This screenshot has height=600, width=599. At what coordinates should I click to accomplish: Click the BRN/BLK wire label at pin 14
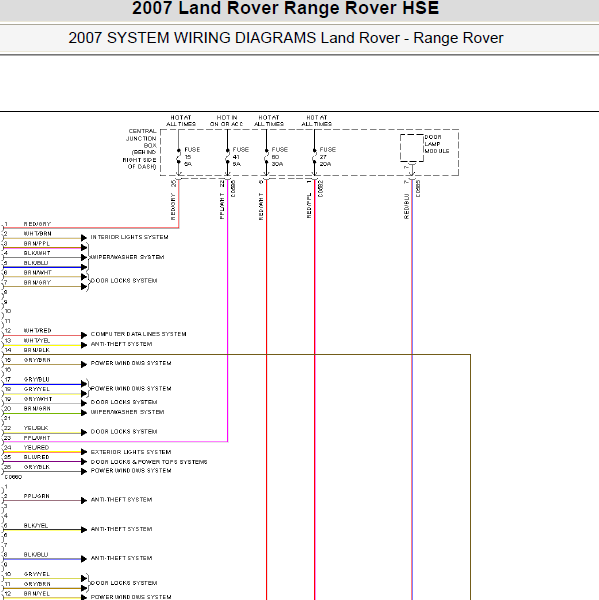coord(37,350)
